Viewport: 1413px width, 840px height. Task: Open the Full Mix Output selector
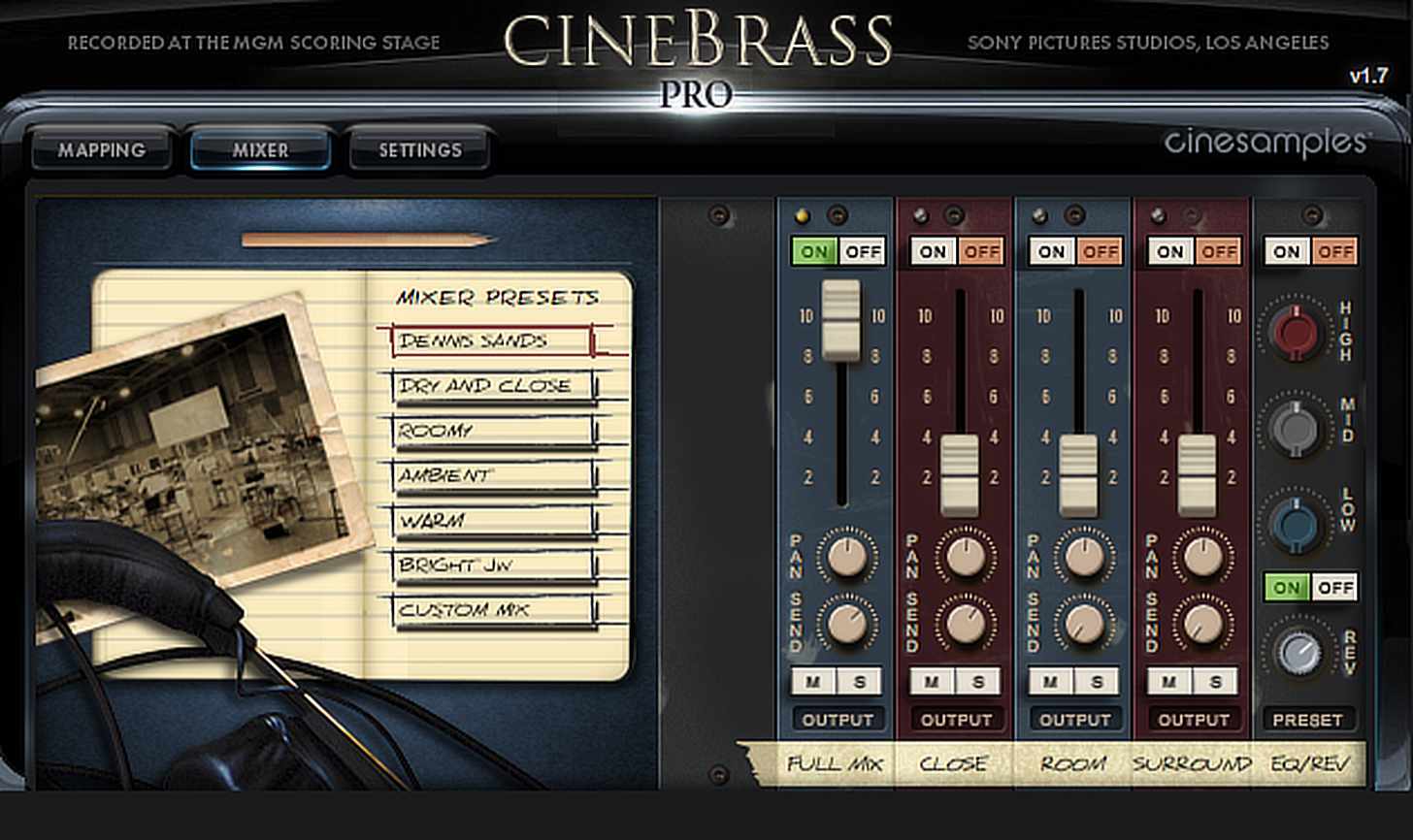pyautogui.click(x=838, y=720)
